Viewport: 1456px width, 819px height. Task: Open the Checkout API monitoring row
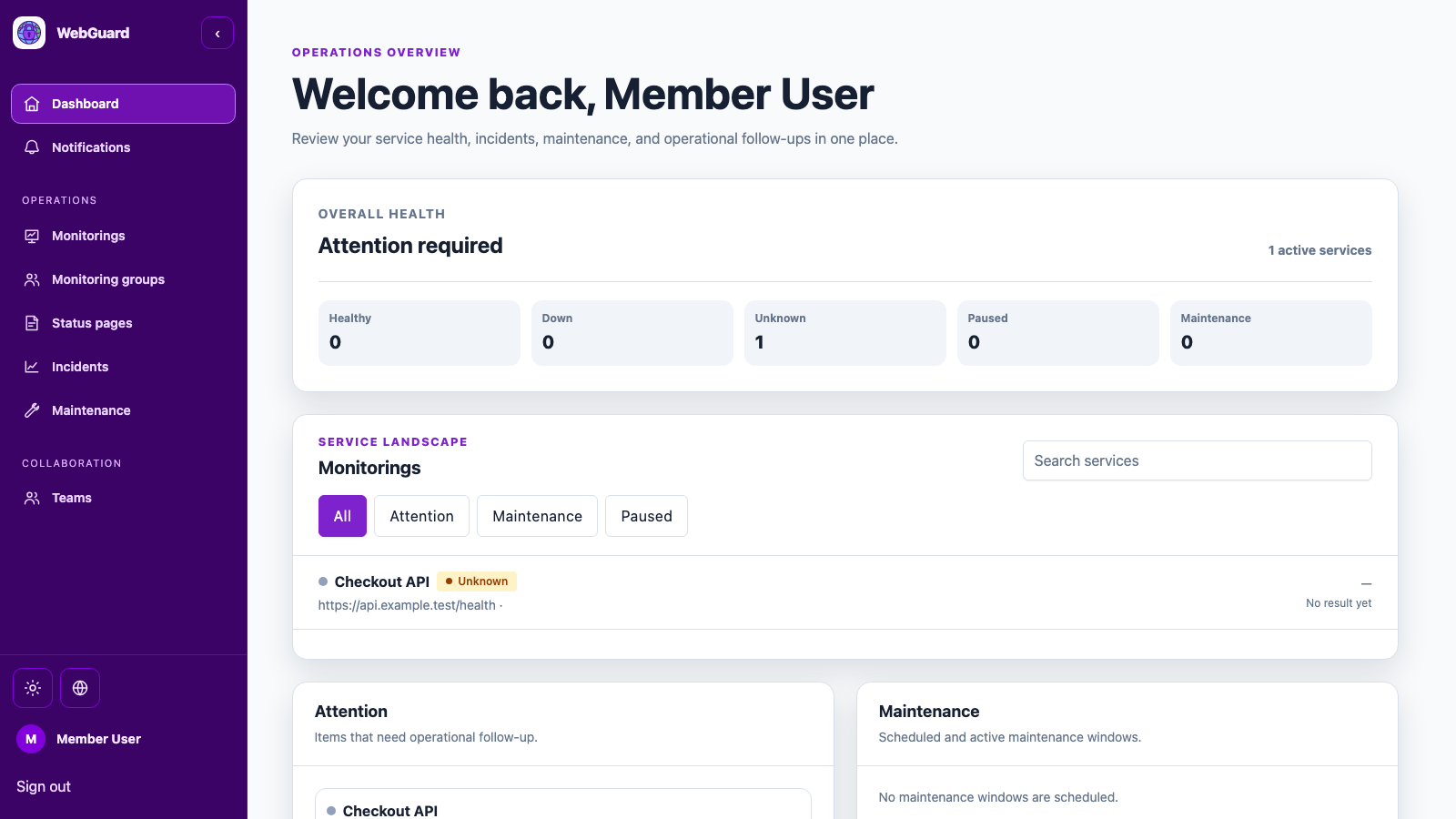pos(845,592)
